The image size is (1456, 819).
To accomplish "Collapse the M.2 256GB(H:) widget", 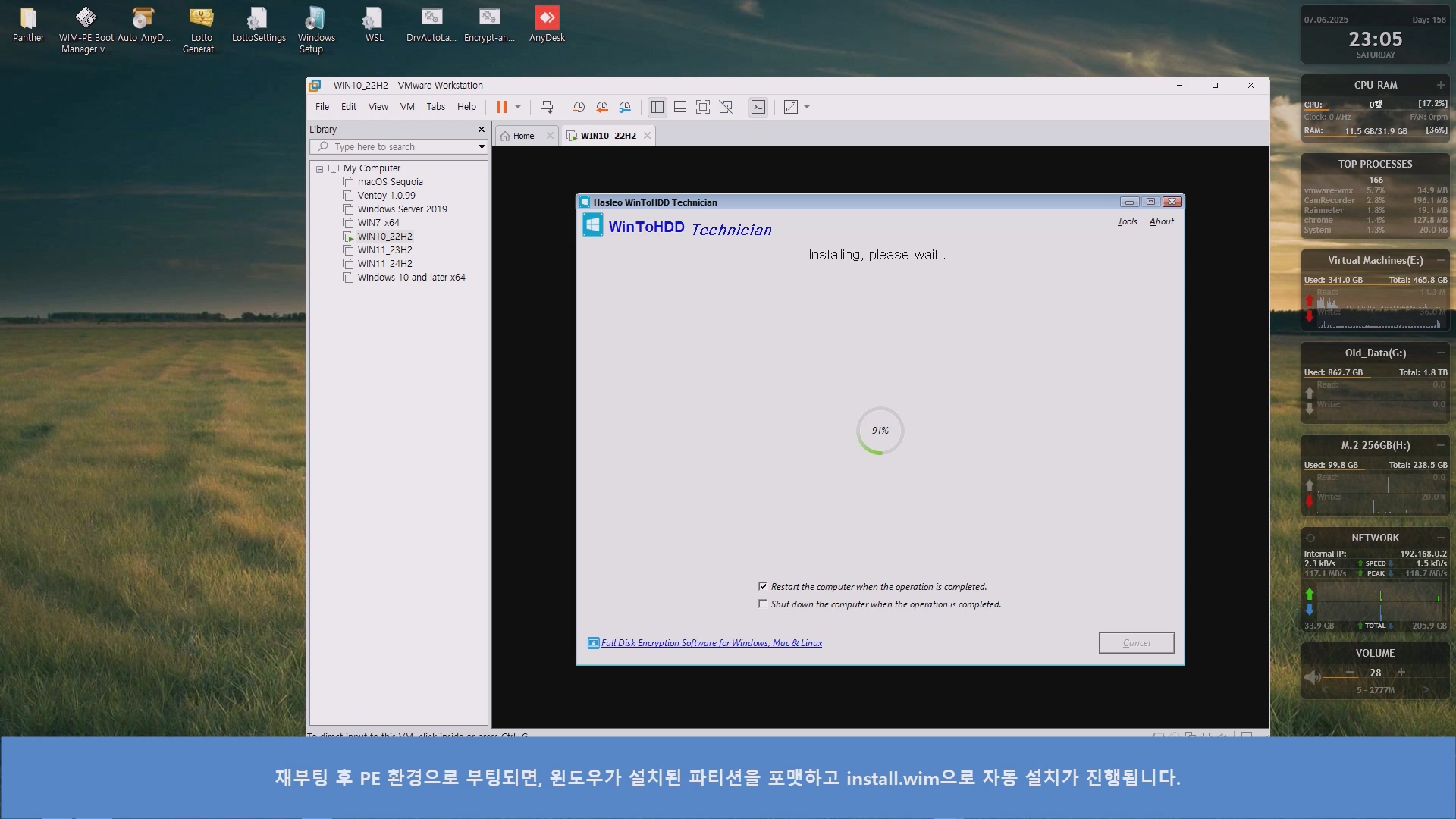I will click(x=1440, y=445).
